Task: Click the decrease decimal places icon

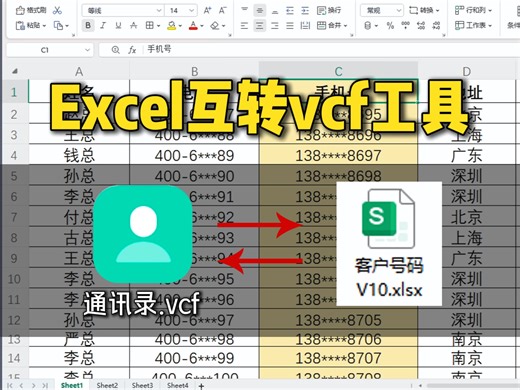Action: coord(436,25)
